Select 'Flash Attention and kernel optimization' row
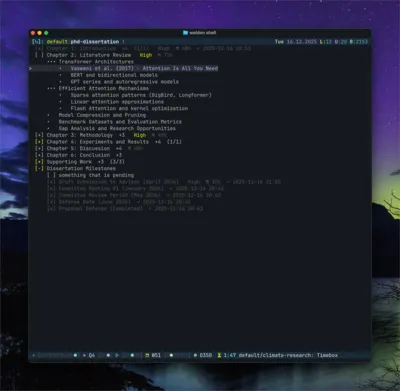The width and height of the screenshot is (400, 391). coord(129,108)
